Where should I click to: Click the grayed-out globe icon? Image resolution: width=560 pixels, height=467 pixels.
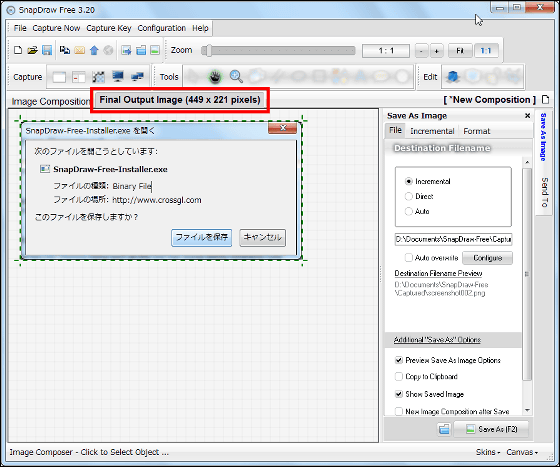108,50
